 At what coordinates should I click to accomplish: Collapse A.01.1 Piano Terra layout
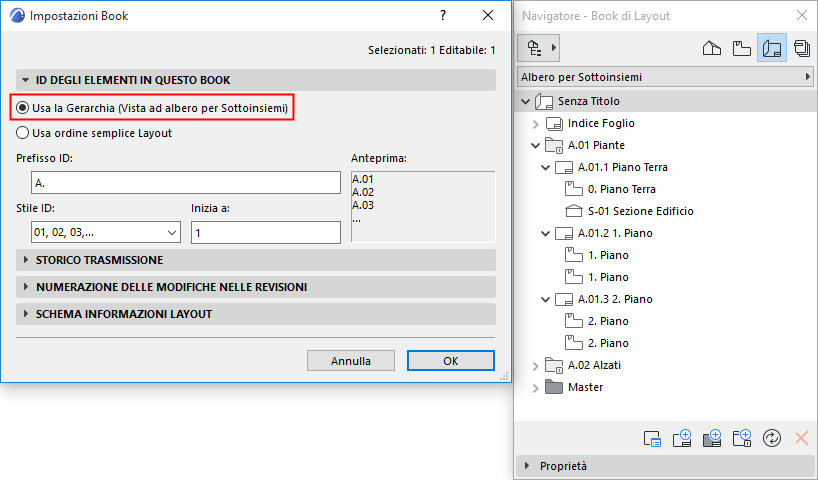click(x=545, y=167)
